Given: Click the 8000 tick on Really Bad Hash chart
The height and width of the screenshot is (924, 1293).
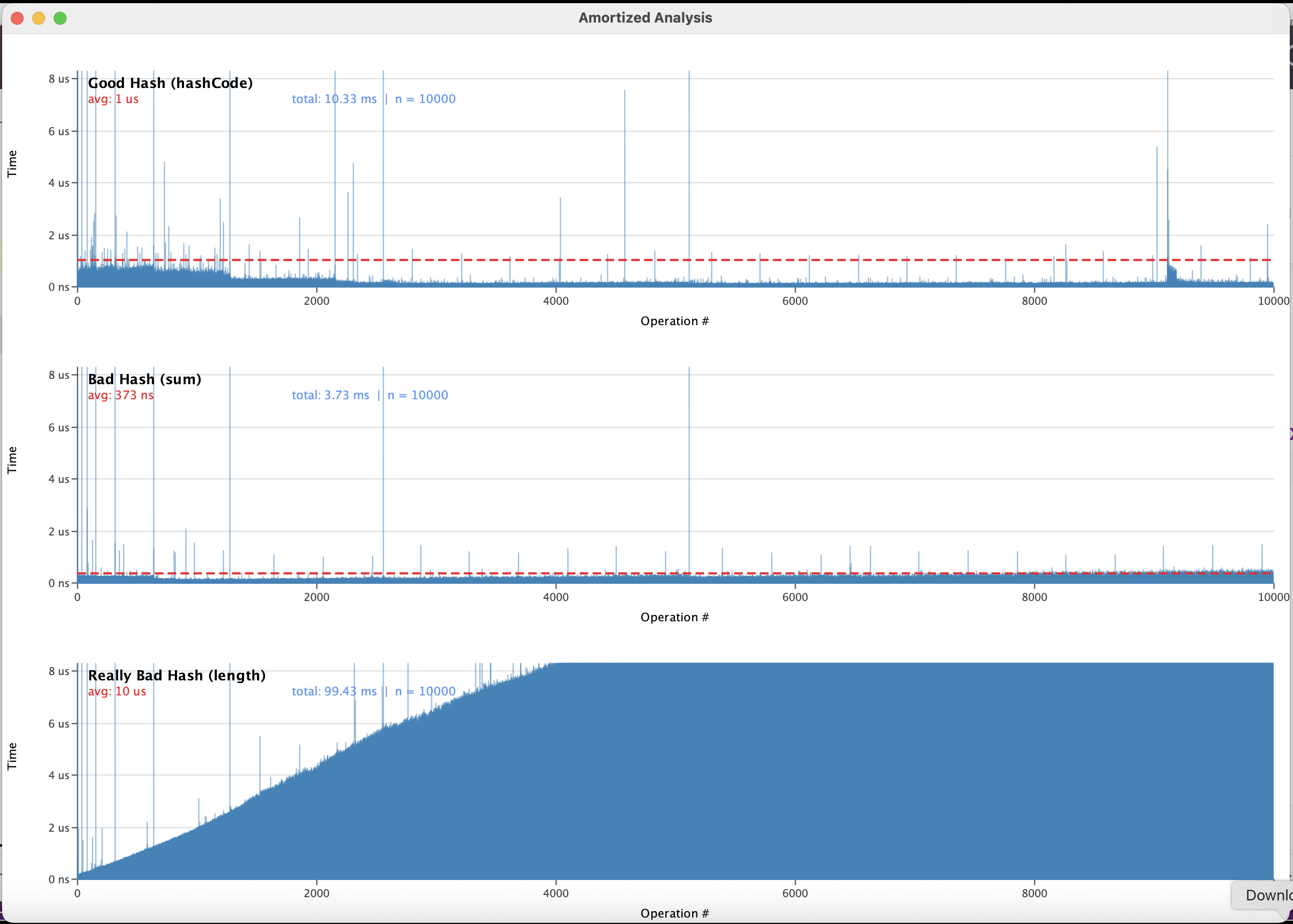Looking at the screenshot, I should (1034, 893).
